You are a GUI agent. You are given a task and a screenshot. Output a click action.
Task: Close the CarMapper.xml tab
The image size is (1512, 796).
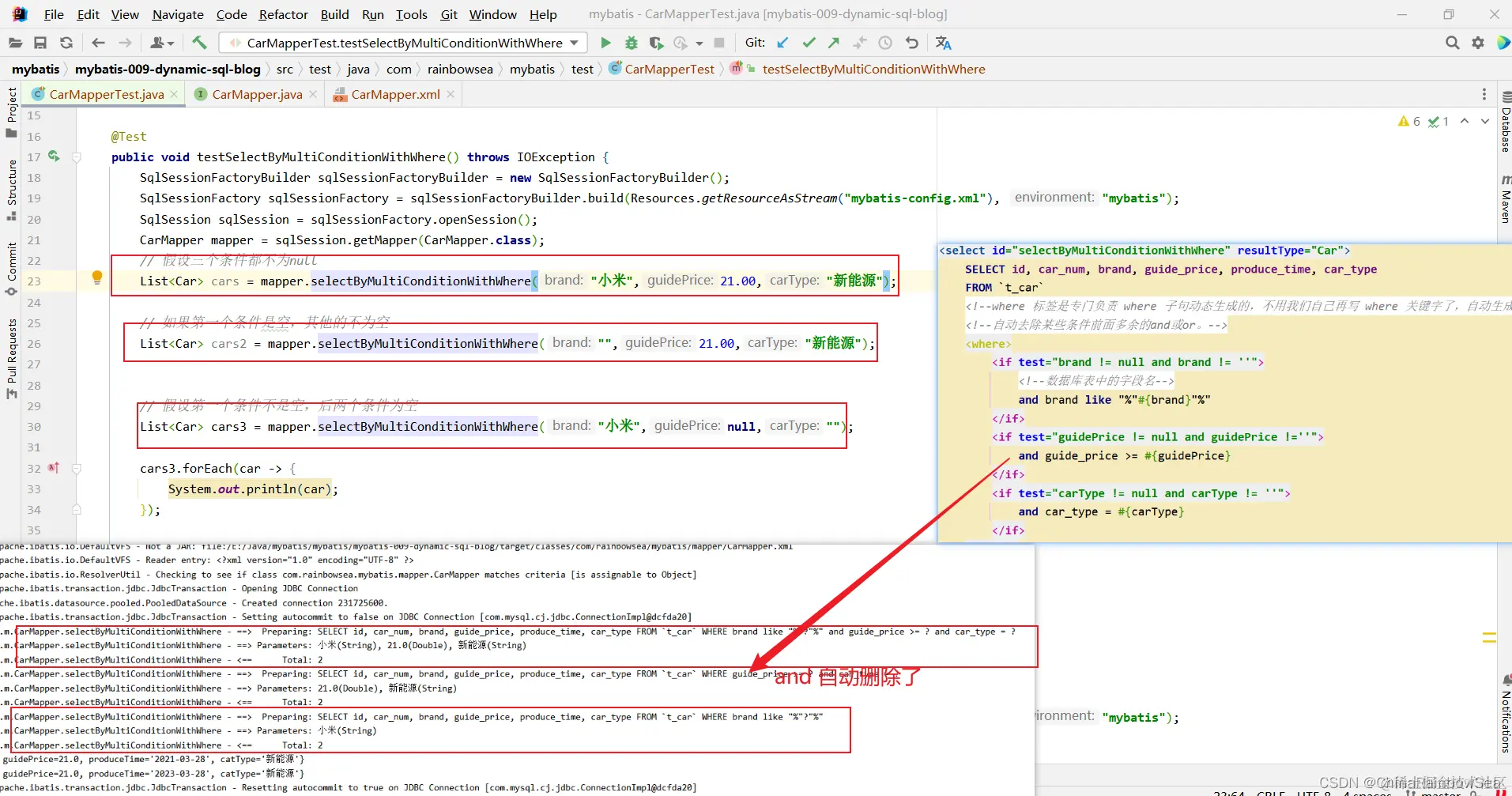point(451,94)
